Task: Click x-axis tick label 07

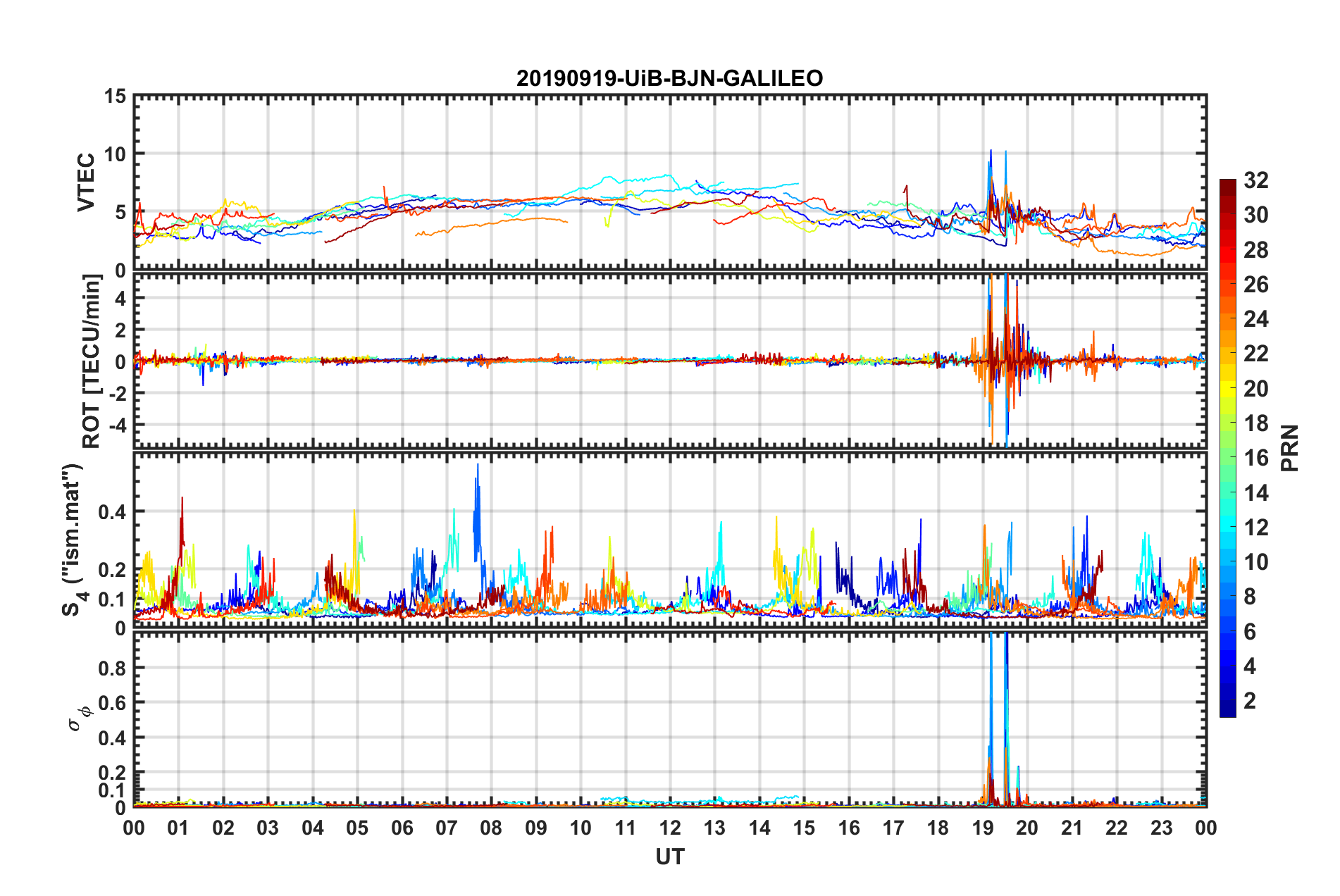Action: [447, 828]
